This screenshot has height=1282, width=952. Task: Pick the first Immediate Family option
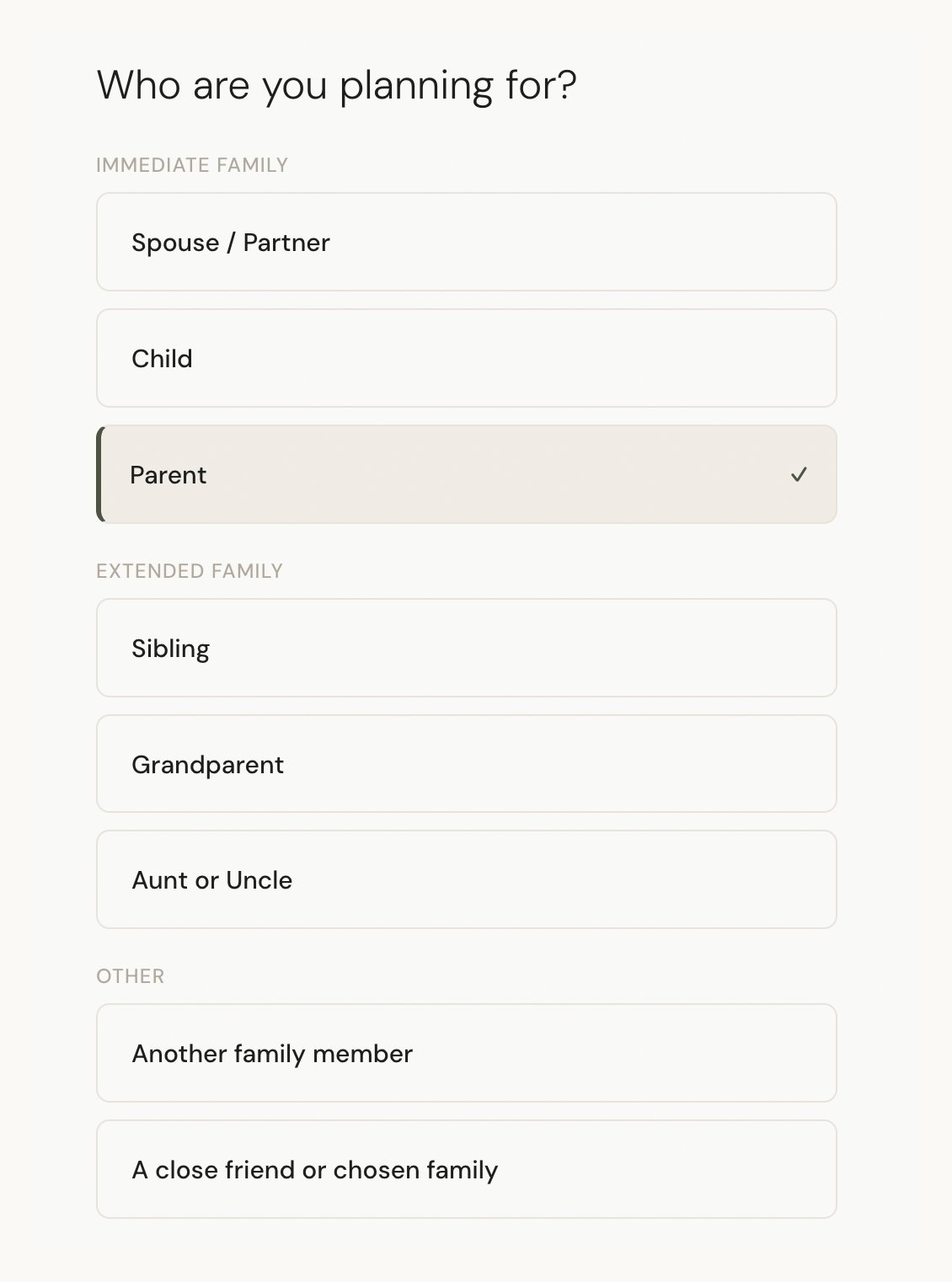[466, 243]
